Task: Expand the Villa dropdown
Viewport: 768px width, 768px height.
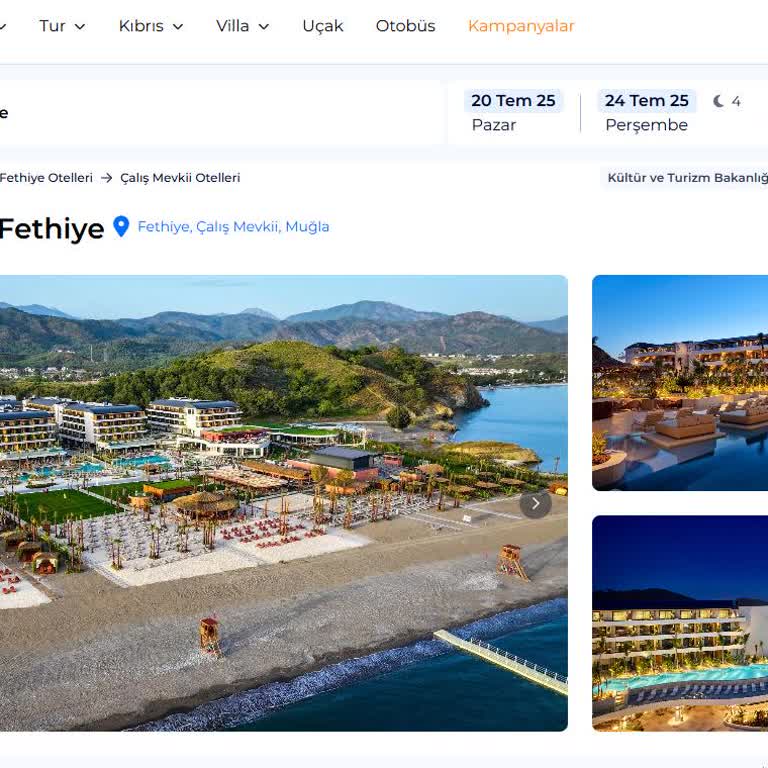Action: (243, 26)
